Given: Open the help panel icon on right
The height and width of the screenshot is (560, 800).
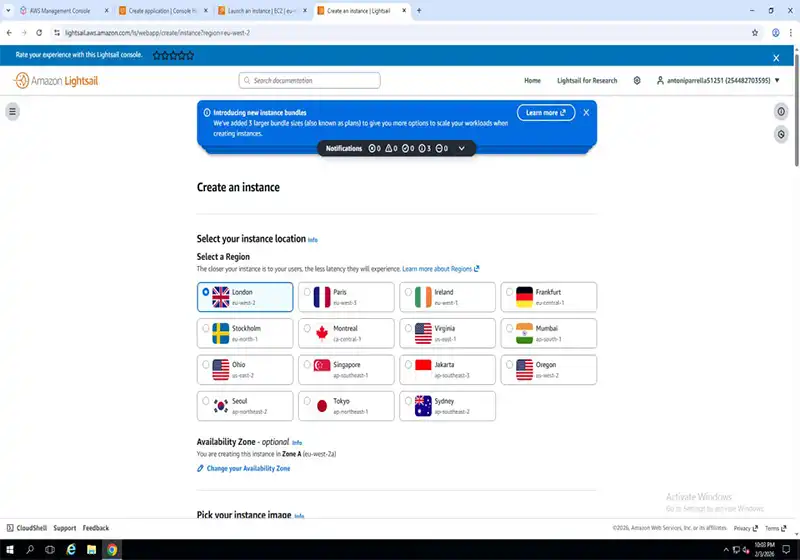Looking at the screenshot, I should pyautogui.click(x=781, y=112).
